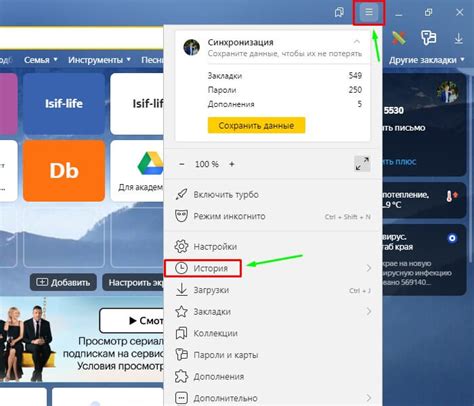The image size is (474, 406).
Task: Click the settings gear icon
Action: pyautogui.click(x=182, y=246)
